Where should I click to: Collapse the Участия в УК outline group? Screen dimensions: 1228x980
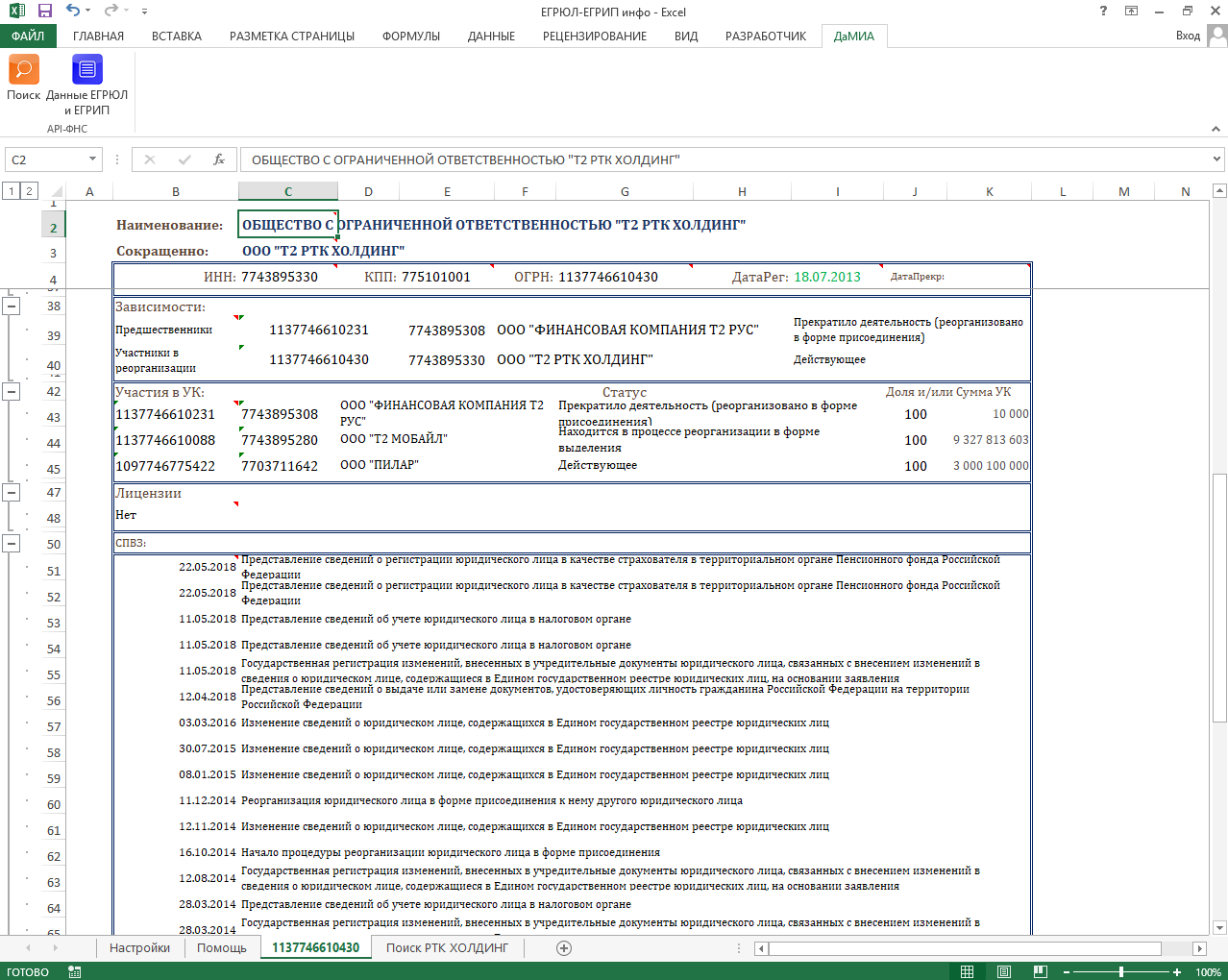point(12,392)
